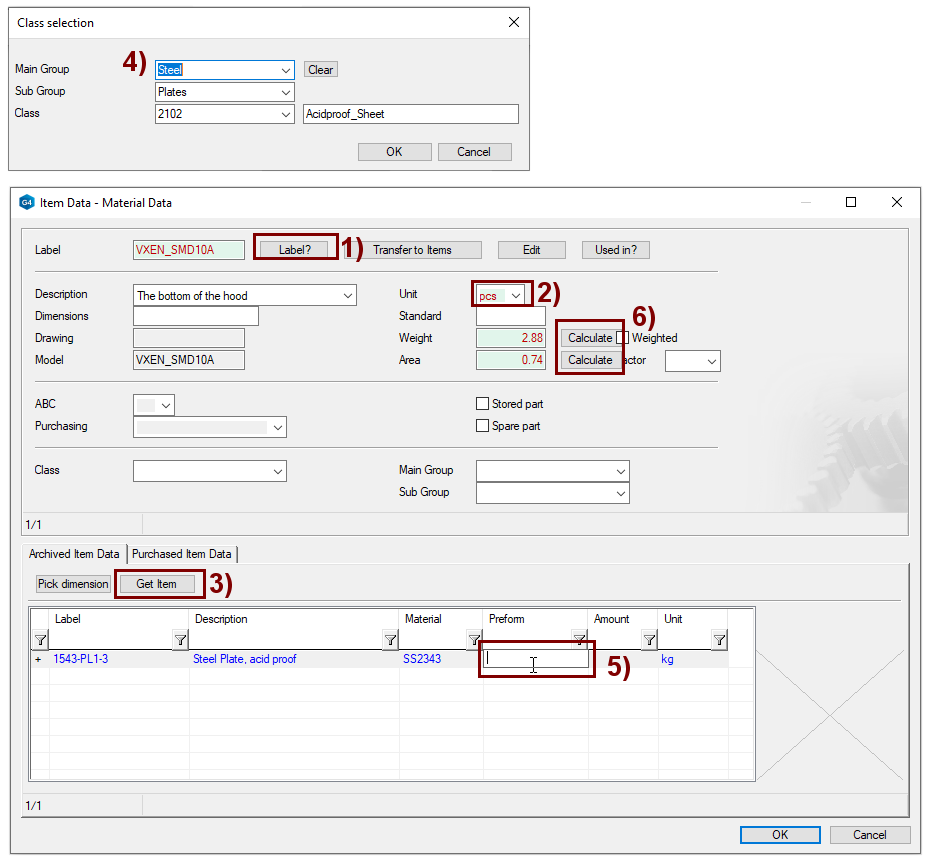
Task: Open the Sub Group Plates dropdown
Action: [x=286, y=92]
